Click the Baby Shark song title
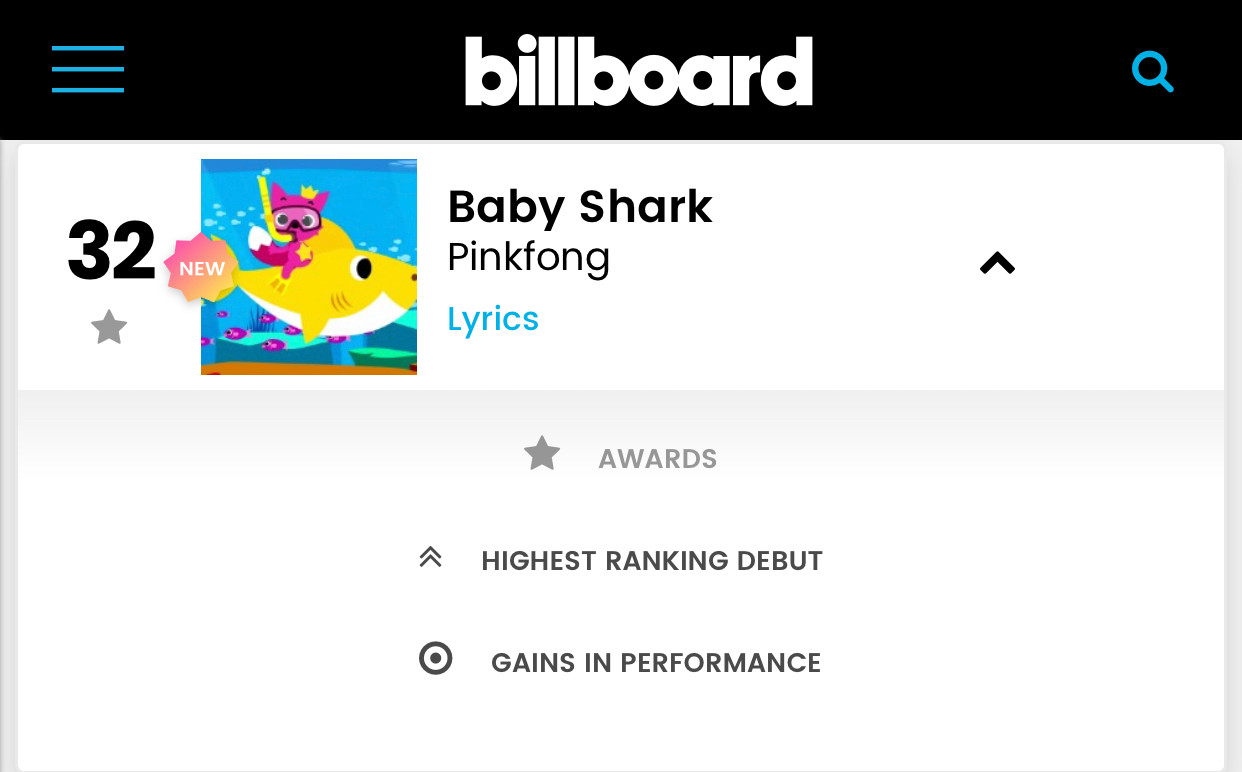Screen dimensions: 1242x772 (x=580, y=207)
